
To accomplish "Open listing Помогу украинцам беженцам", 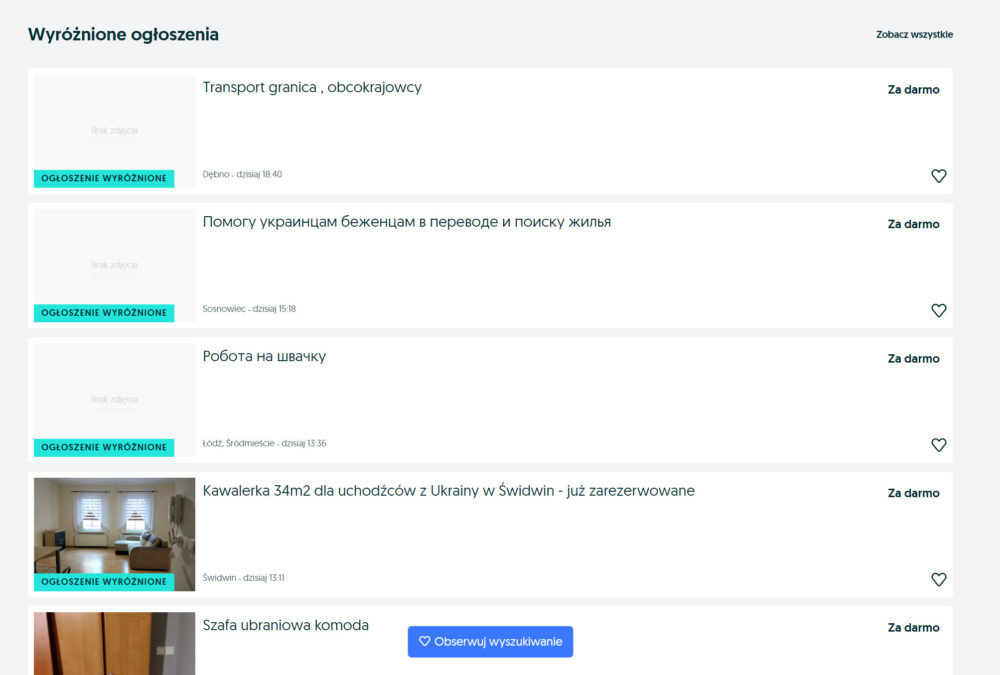I will pos(407,222).
